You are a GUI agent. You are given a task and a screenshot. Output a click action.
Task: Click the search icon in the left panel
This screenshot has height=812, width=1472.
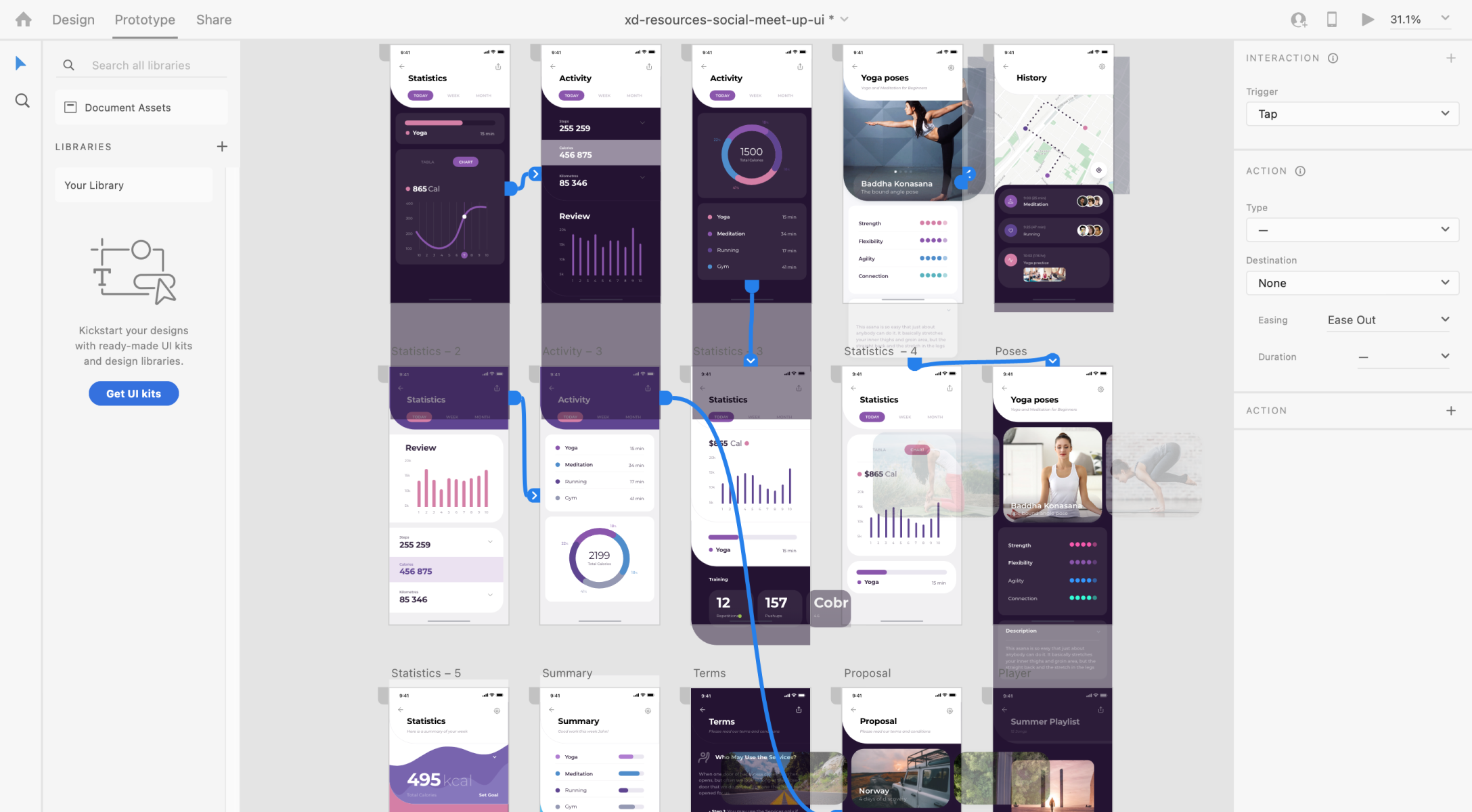pyautogui.click(x=21, y=100)
